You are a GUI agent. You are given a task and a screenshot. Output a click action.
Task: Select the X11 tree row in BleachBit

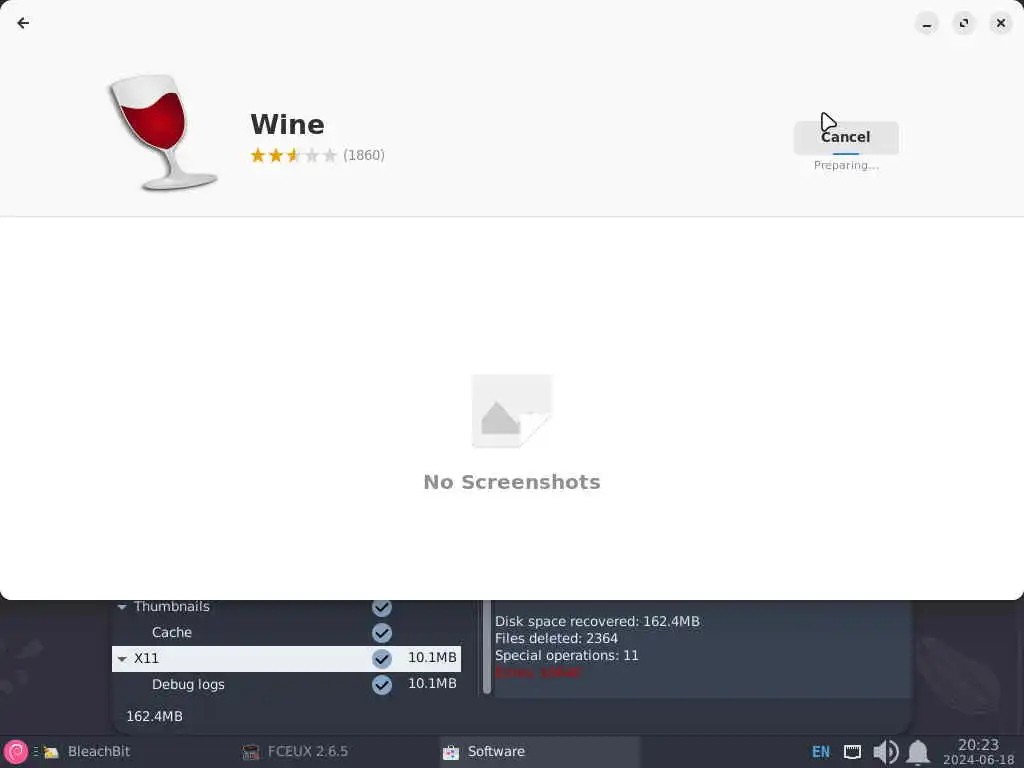(x=287, y=658)
